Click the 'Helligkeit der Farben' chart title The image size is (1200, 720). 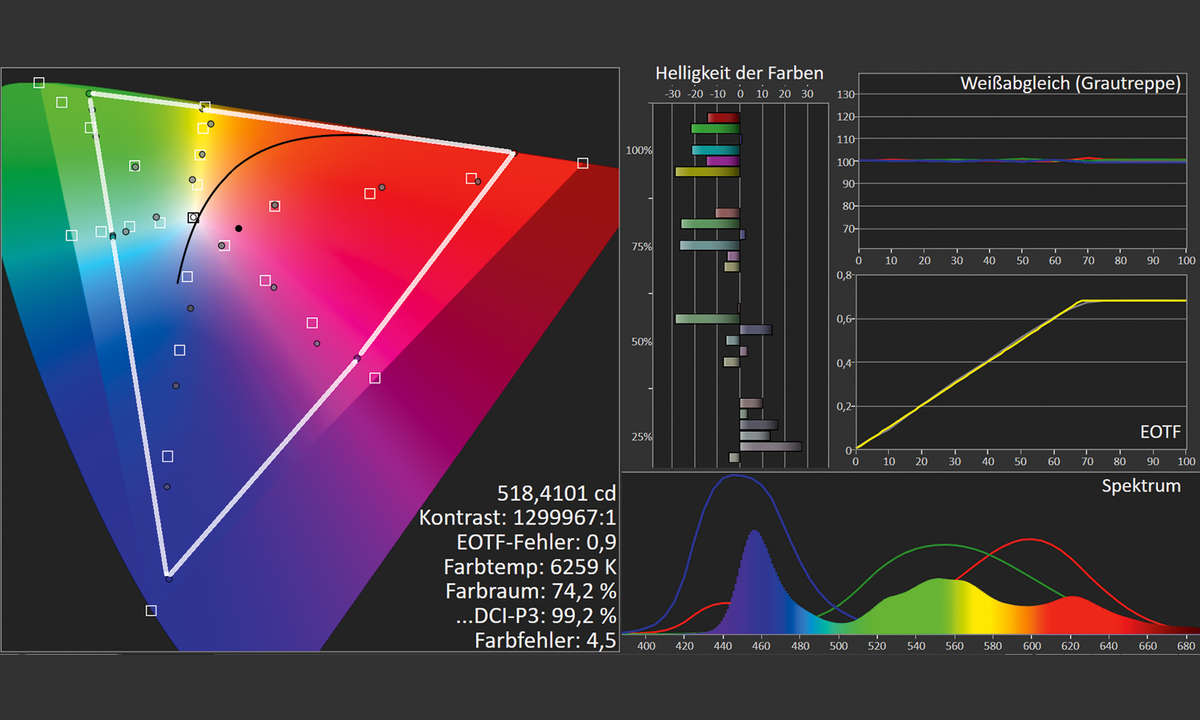[x=739, y=73]
